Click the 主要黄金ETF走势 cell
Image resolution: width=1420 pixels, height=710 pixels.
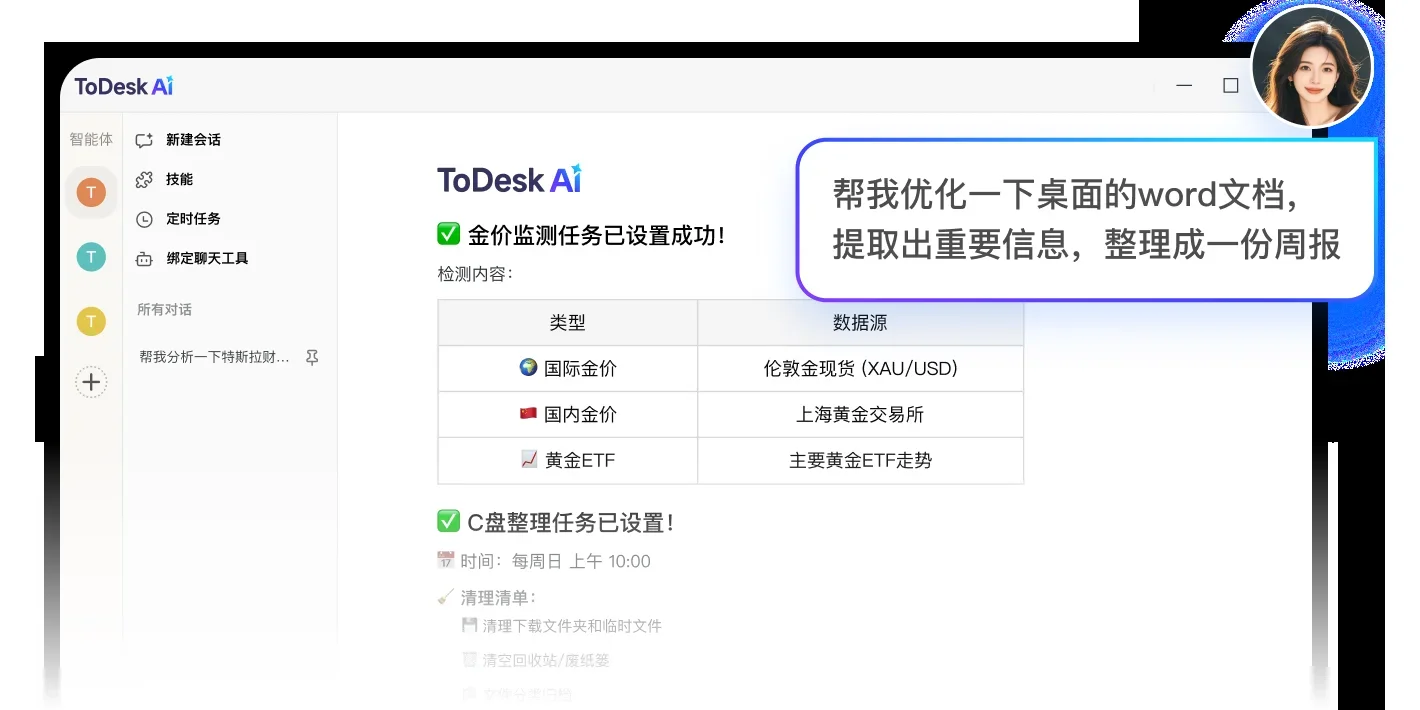[861, 461]
